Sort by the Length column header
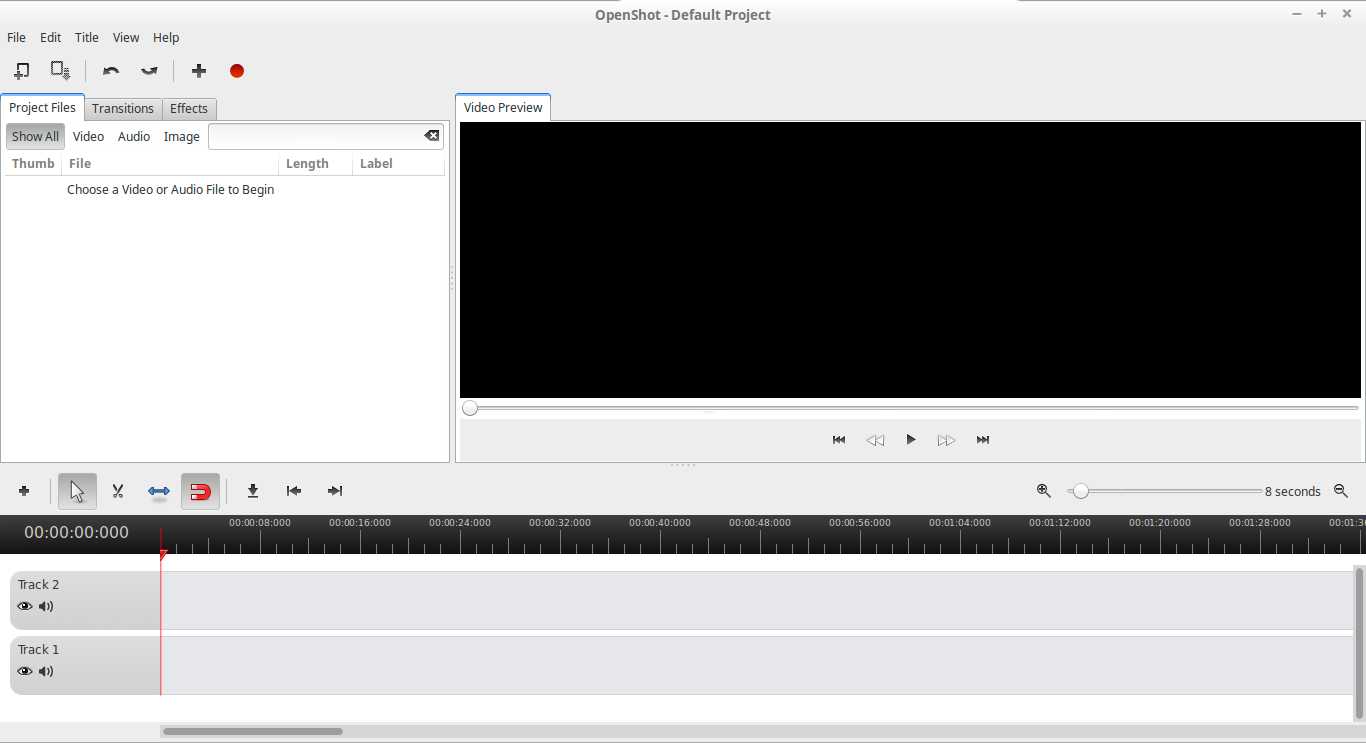Image resolution: width=1366 pixels, height=743 pixels. click(315, 164)
